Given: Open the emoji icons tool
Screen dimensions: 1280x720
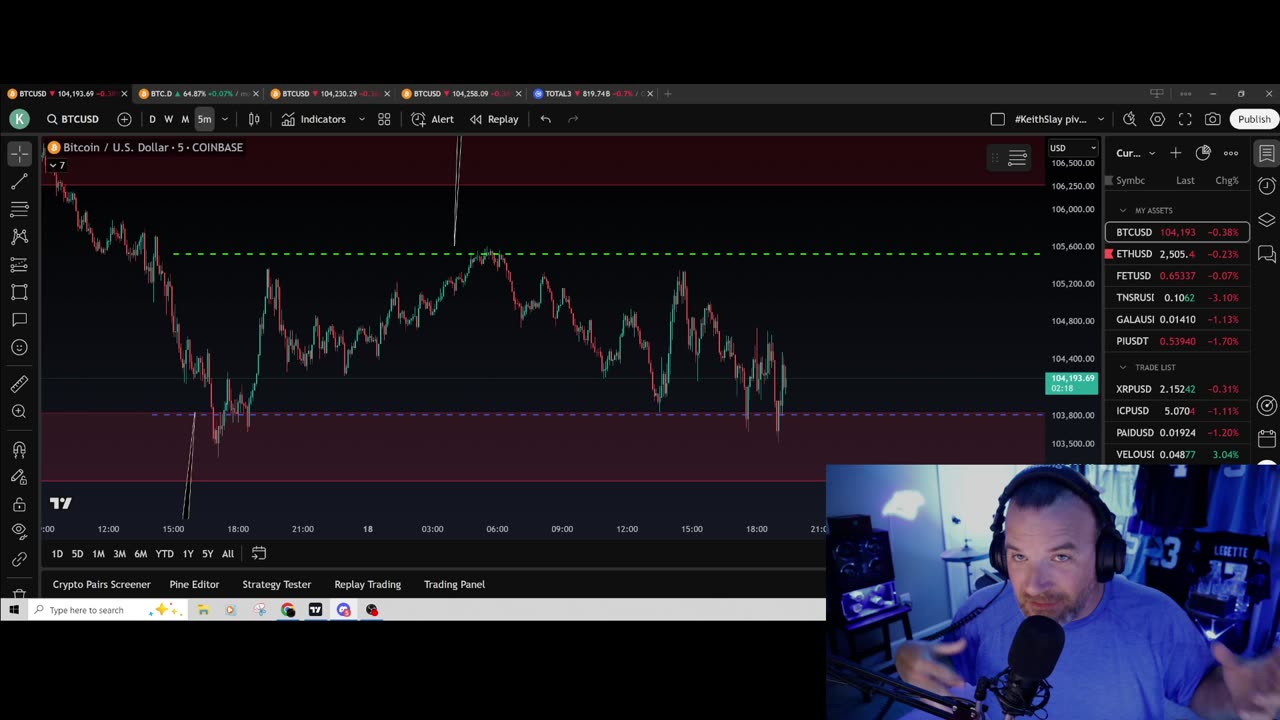Looking at the screenshot, I should pyautogui.click(x=19, y=348).
